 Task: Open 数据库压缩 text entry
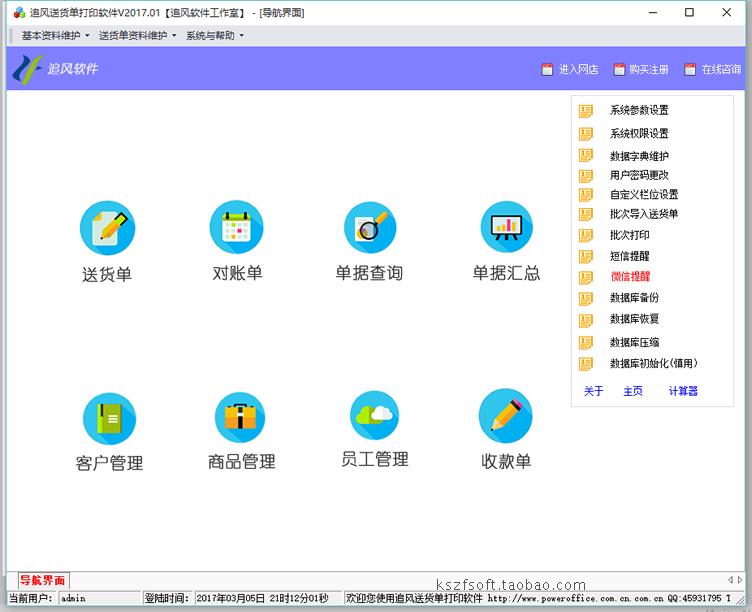634,342
